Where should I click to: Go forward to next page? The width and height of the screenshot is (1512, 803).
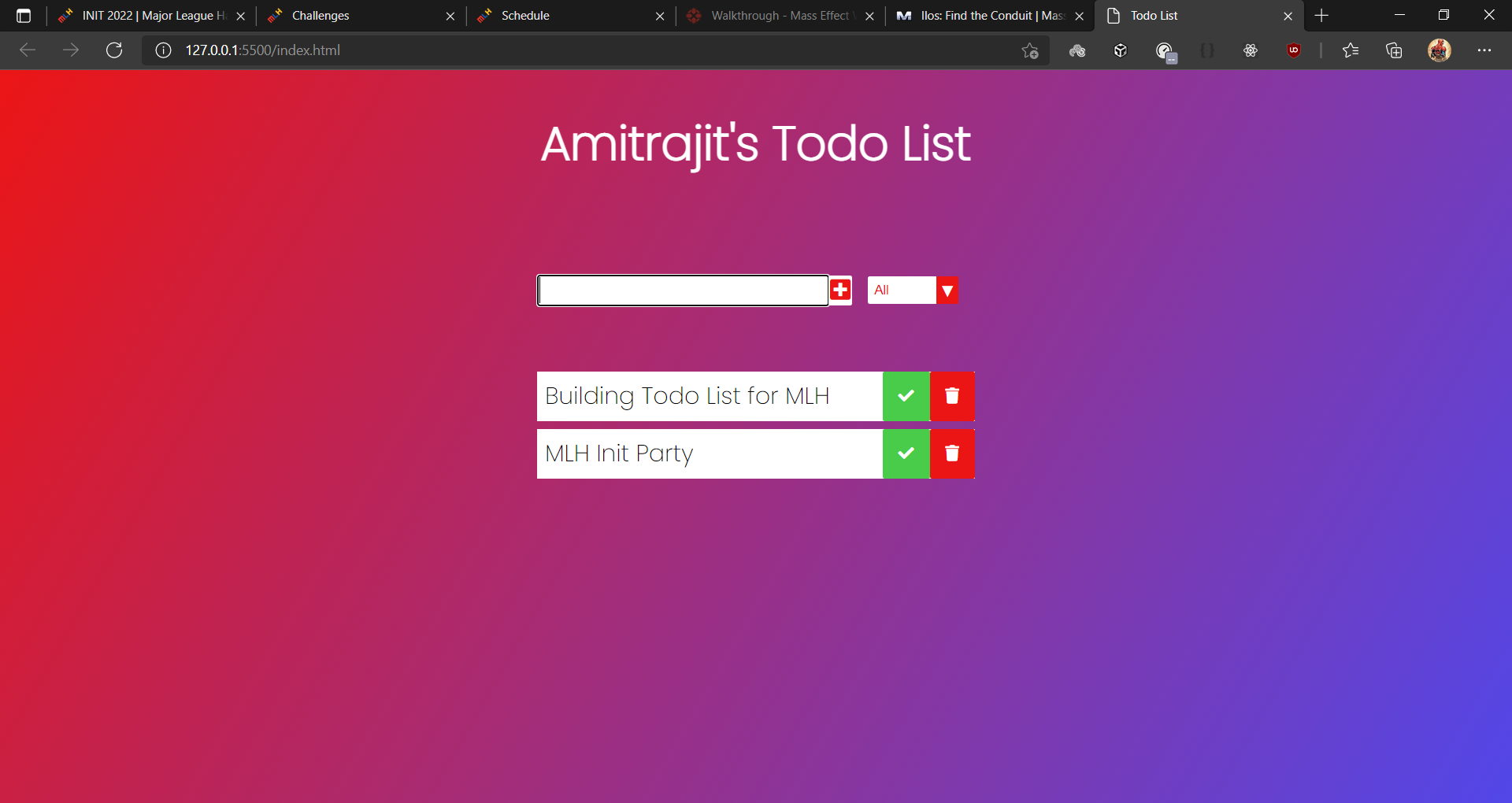[71, 50]
